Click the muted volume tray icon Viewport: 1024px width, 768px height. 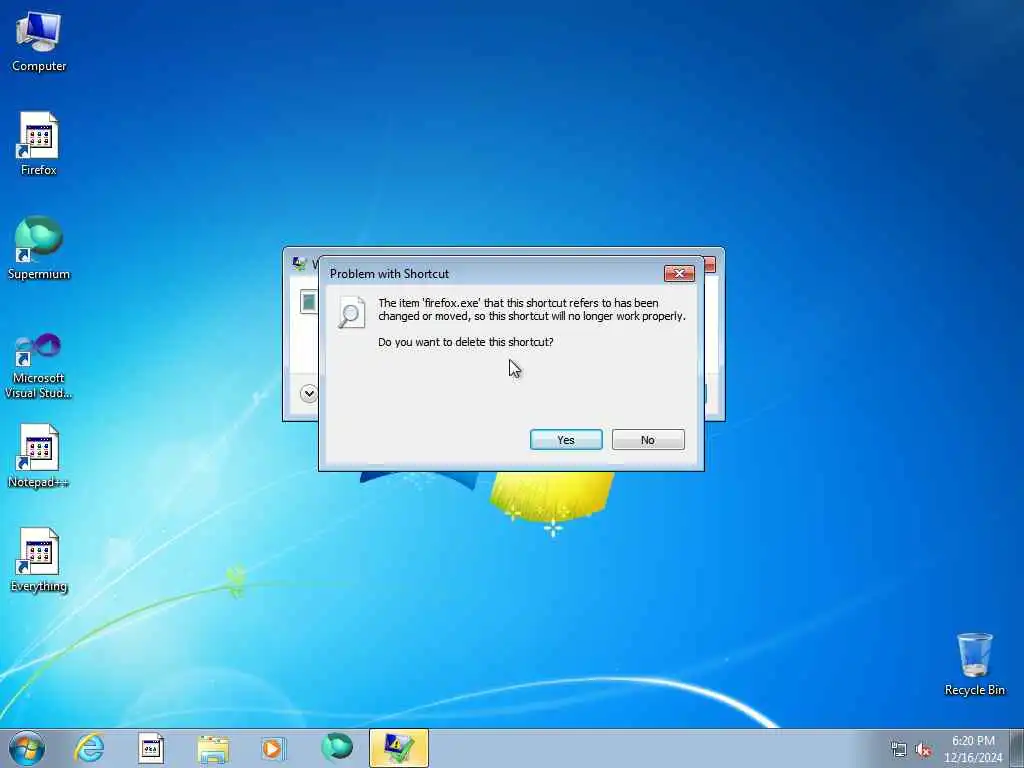(923, 750)
